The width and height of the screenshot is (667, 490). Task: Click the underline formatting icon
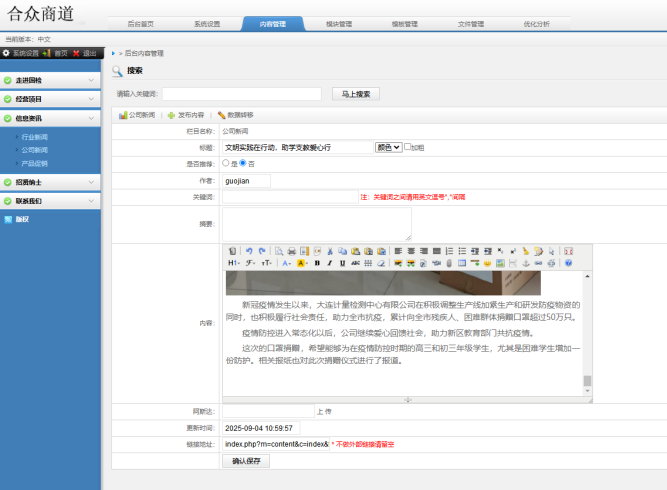tap(341, 263)
